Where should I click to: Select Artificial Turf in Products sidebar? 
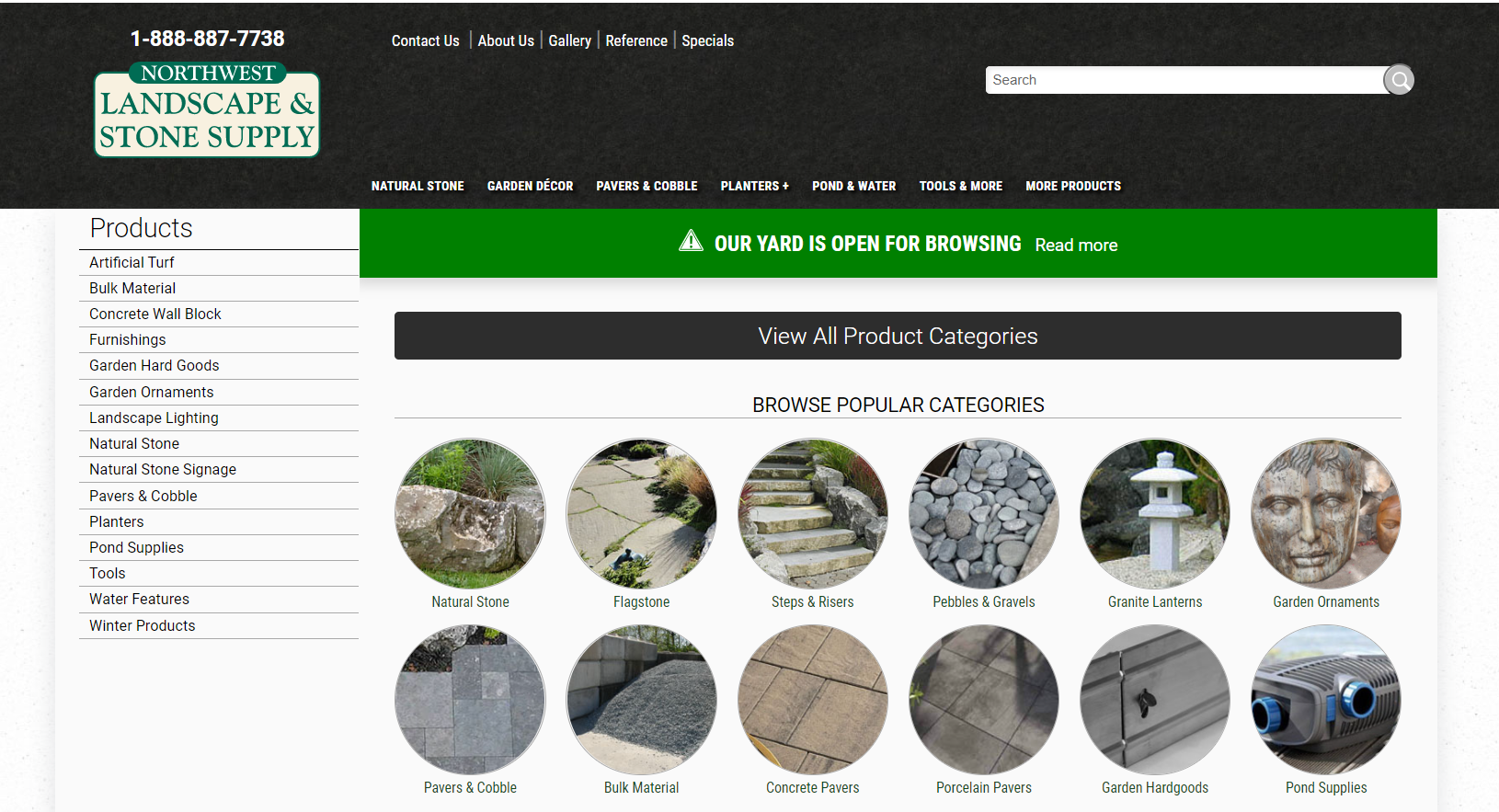tap(219, 262)
